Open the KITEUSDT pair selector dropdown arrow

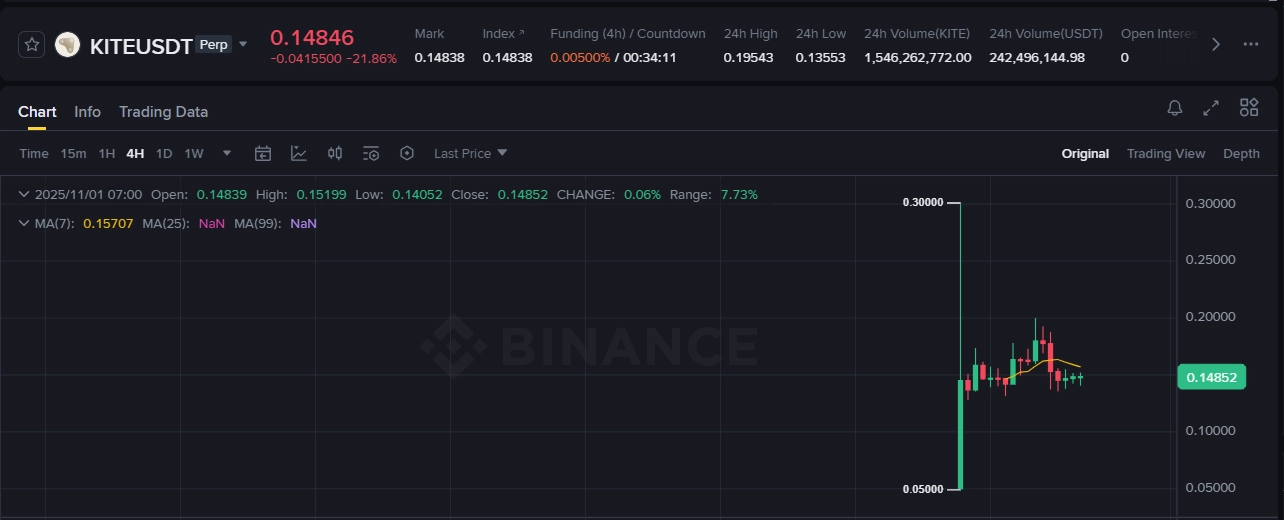[x=243, y=44]
